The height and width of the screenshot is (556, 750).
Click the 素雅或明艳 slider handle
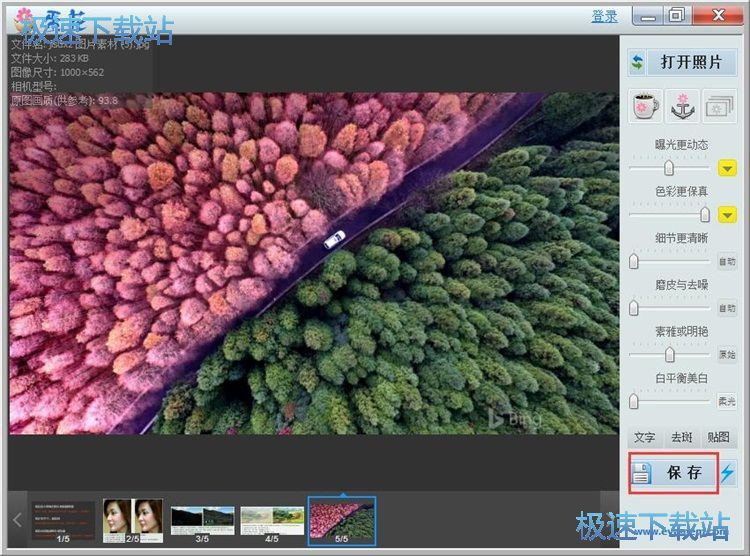point(669,355)
